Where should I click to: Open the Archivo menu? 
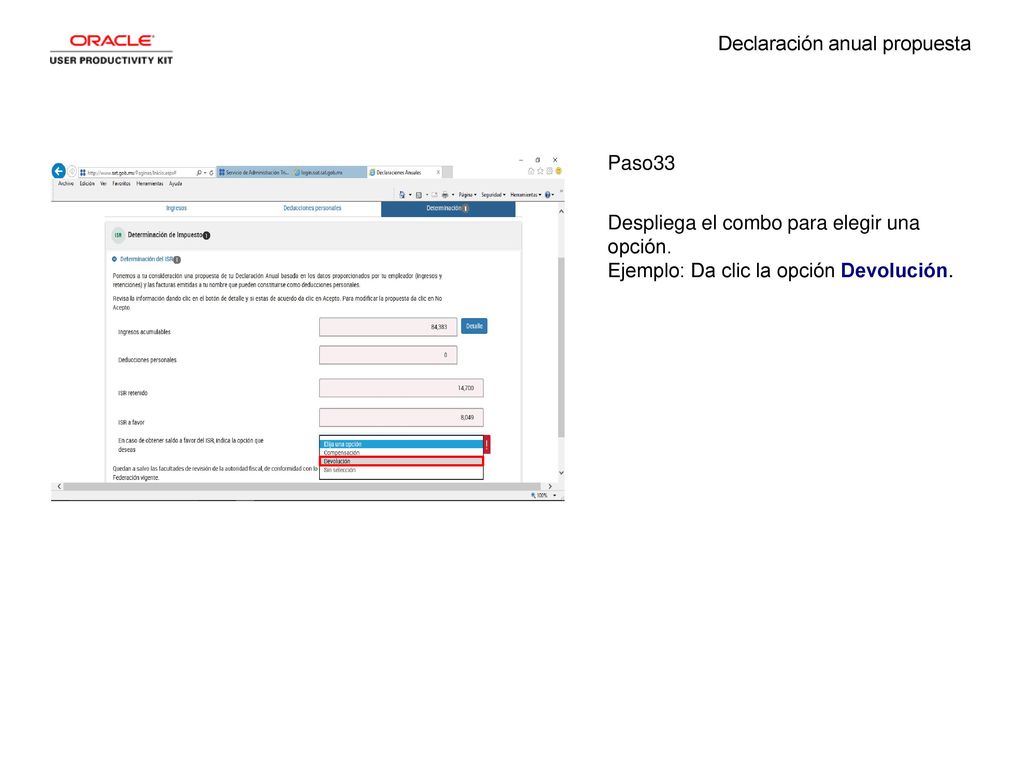click(x=66, y=184)
